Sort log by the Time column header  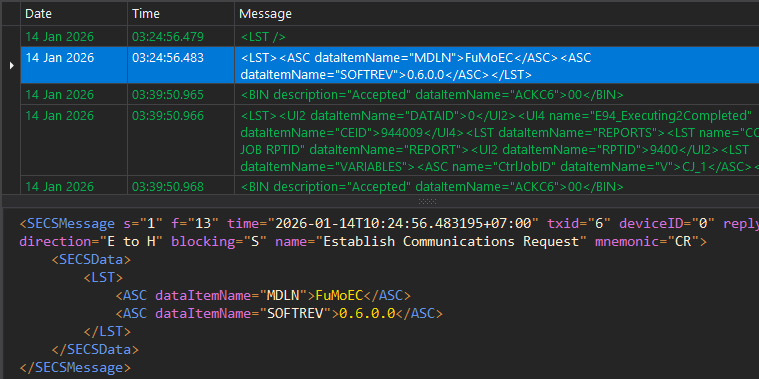[181, 14]
